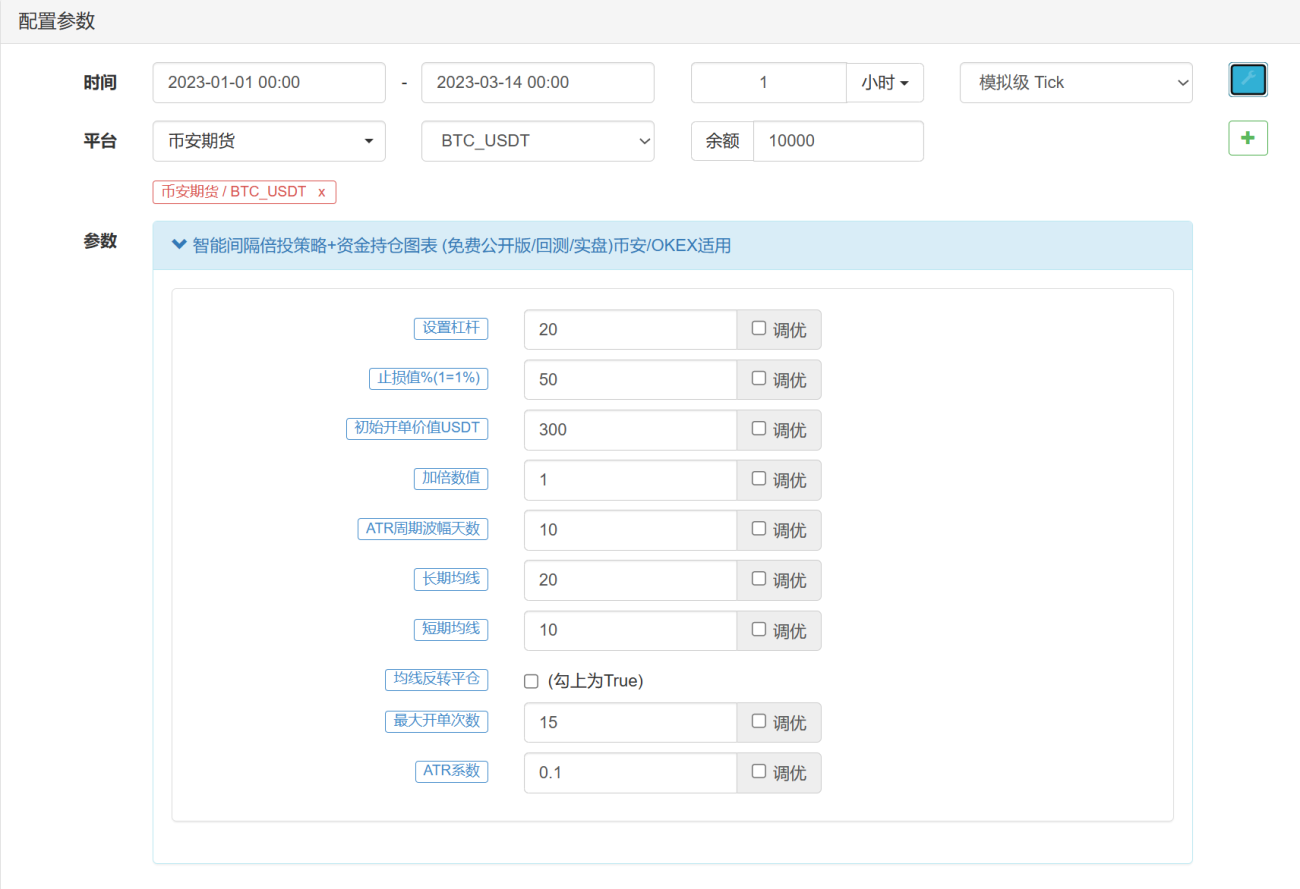Open the BTC_USDT trading pair dropdown
The width and height of the screenshot is (1300, 889).
[x=538, y=141]
